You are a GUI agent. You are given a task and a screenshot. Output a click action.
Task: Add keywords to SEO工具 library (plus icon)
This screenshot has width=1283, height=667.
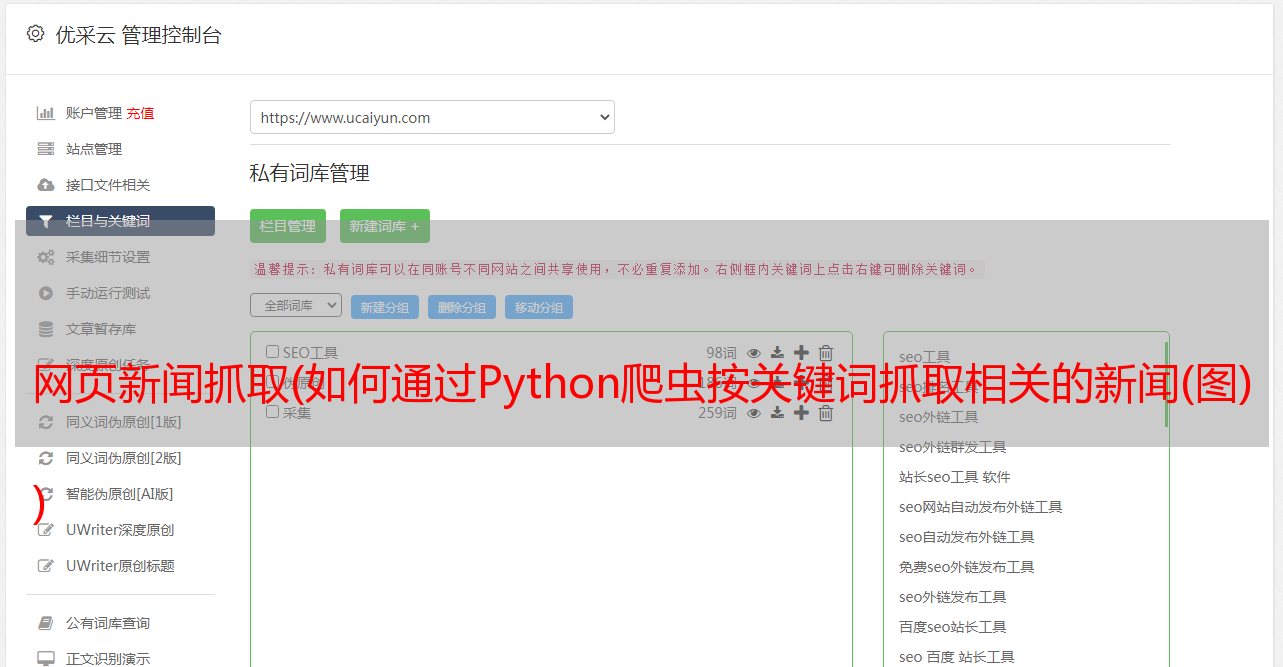pos(801,353)
